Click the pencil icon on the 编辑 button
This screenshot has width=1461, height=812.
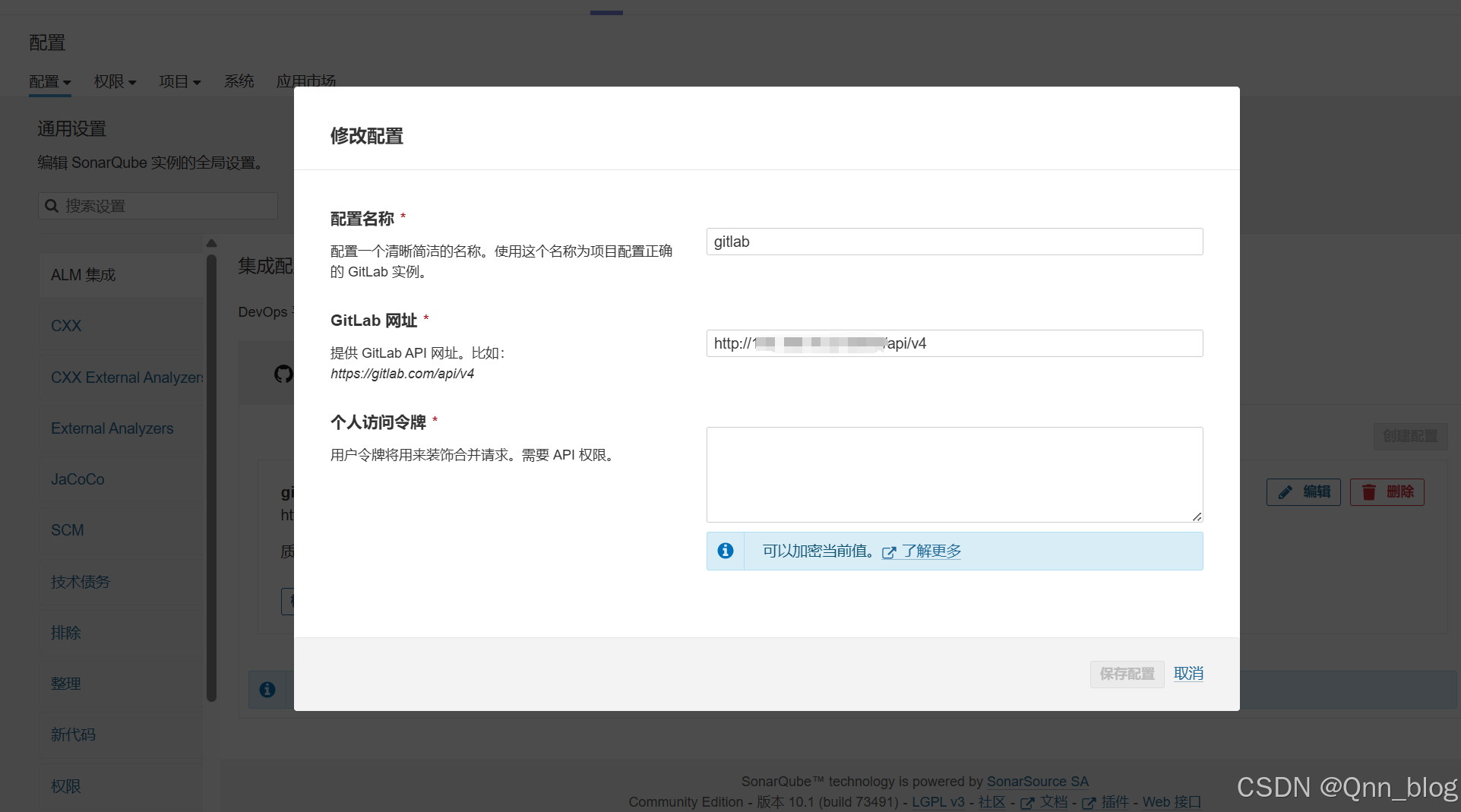pos(1285,492)
